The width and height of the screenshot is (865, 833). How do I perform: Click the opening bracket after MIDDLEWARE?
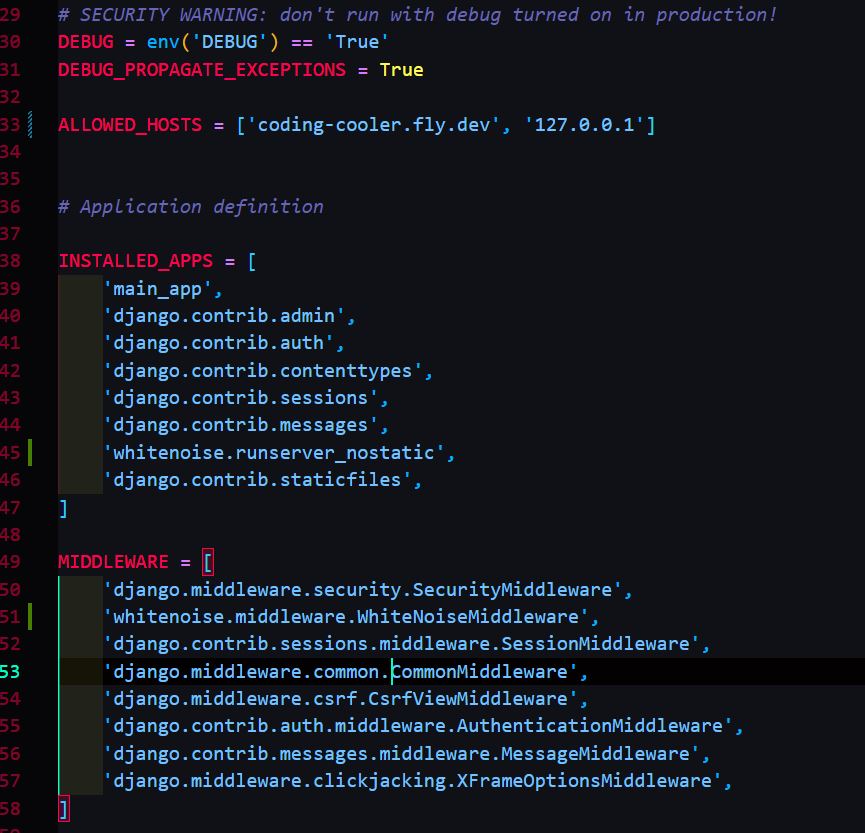coord(207,562)
